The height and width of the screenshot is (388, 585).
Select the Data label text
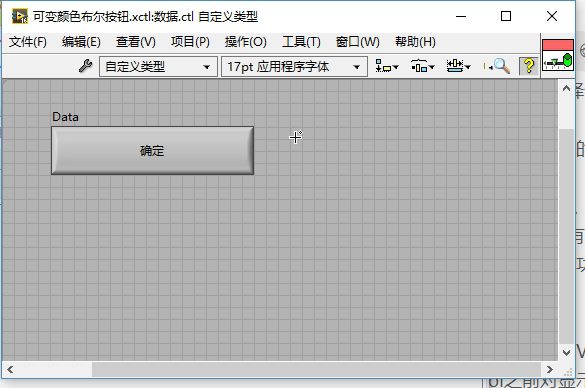point(65,117)
